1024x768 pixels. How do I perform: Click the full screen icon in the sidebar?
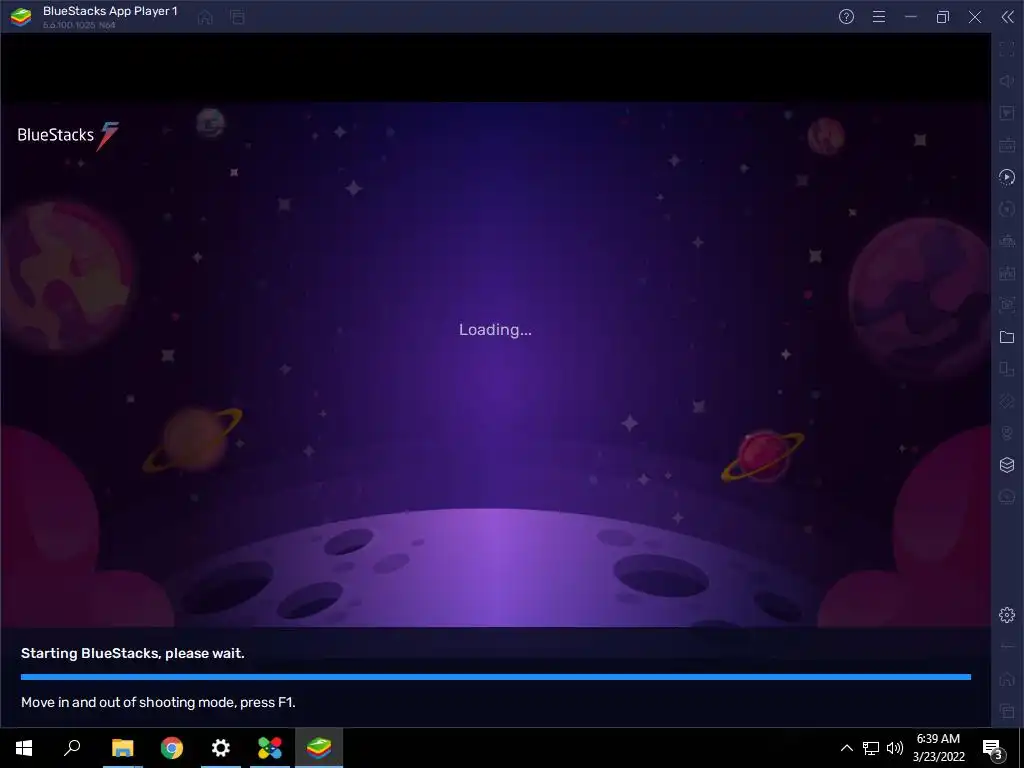[1007, 49]
